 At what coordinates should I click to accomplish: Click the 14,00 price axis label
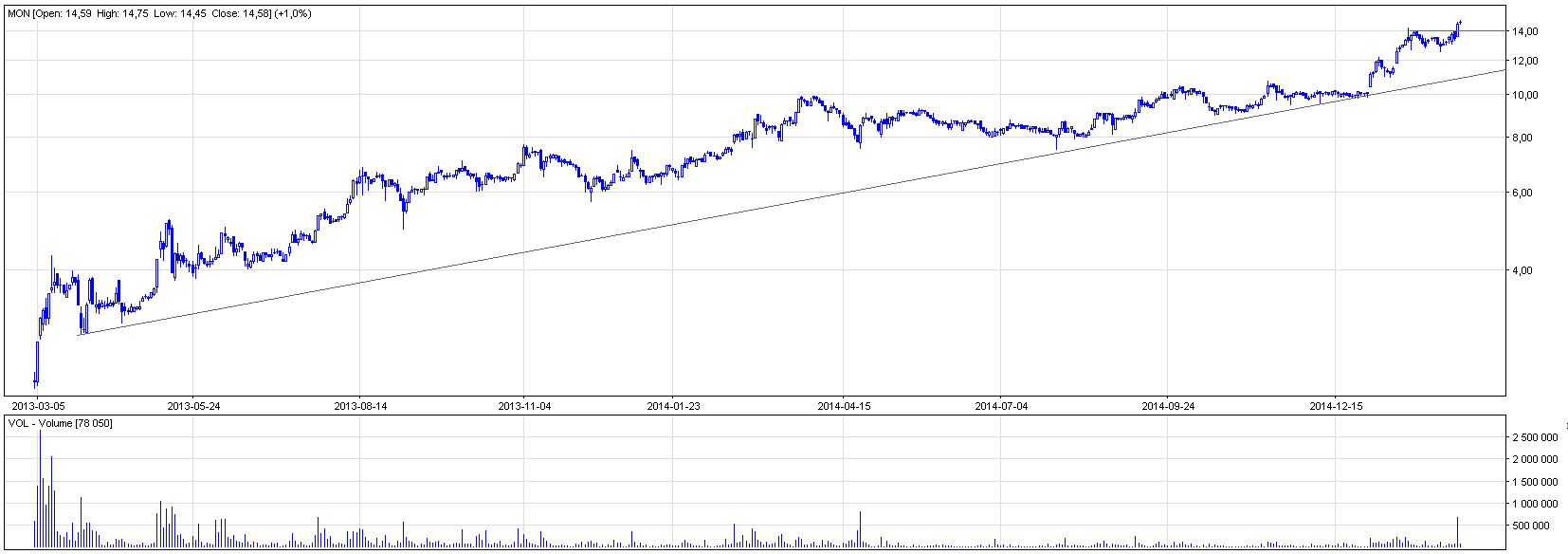point(1525,31)
